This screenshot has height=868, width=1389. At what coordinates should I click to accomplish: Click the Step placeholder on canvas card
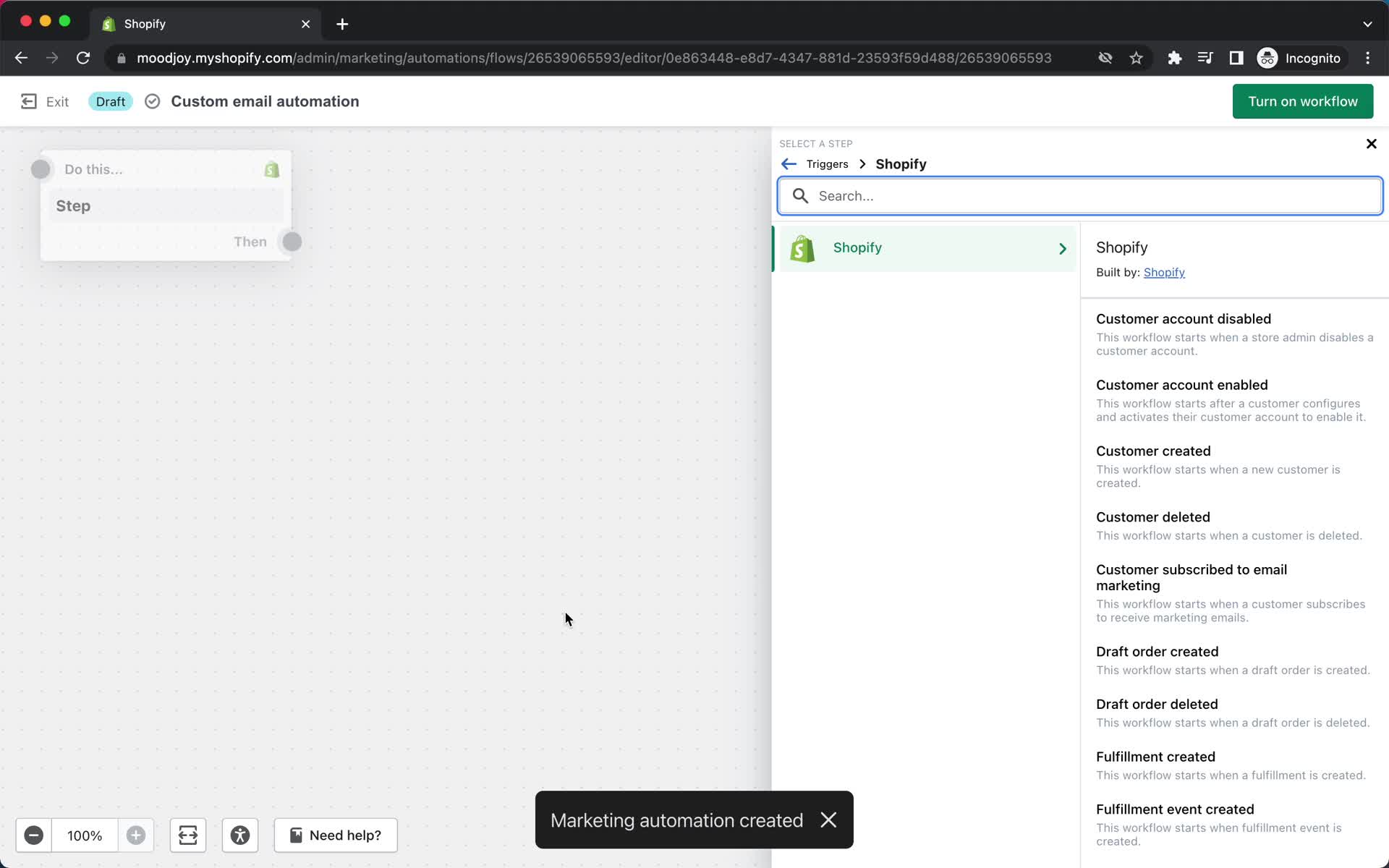[166, 206]
